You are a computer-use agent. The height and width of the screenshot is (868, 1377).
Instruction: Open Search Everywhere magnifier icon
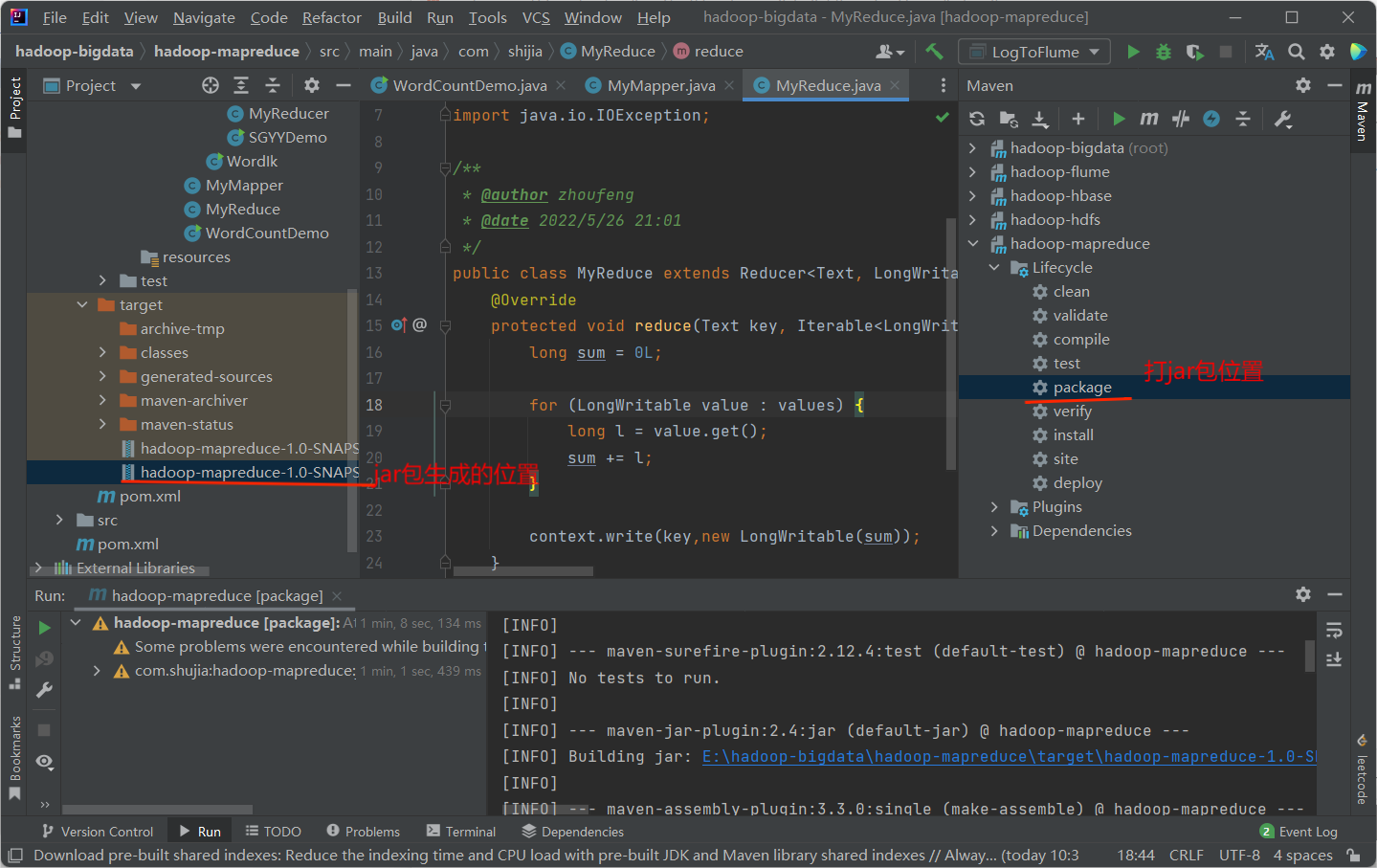tap(1296, 52)
